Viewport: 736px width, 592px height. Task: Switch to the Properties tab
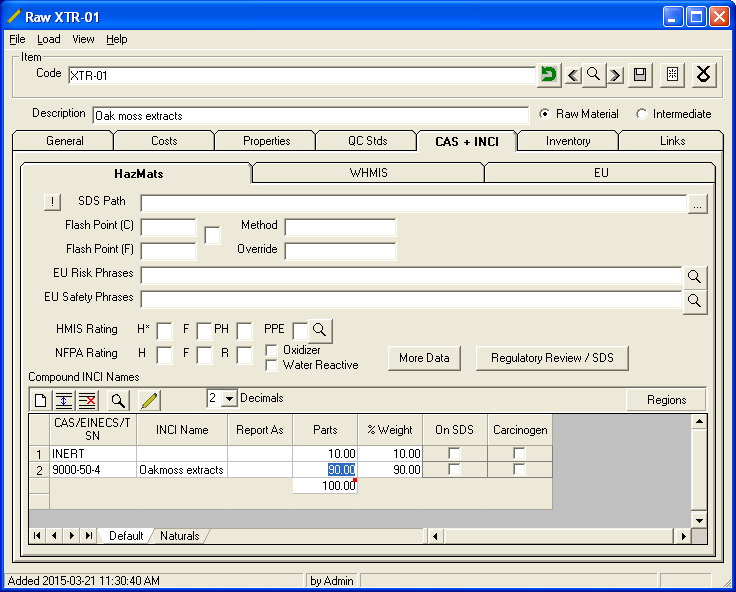(267, 141)
